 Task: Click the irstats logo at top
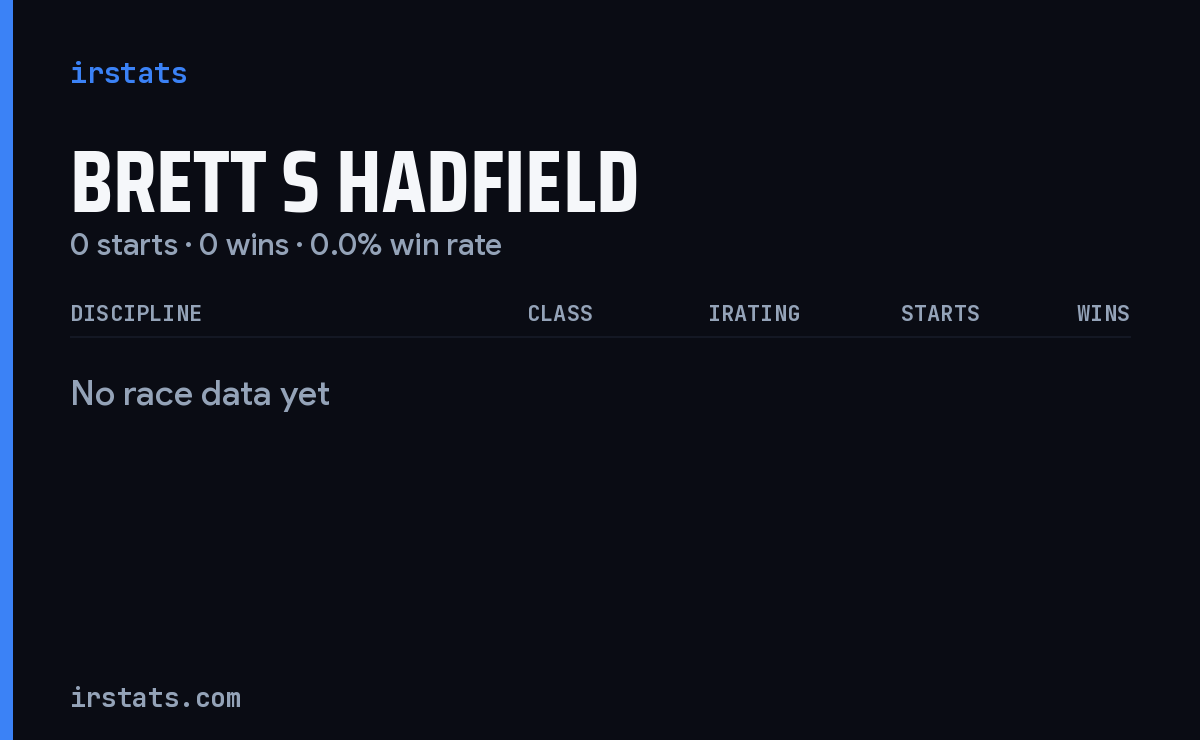pos(128,73)
